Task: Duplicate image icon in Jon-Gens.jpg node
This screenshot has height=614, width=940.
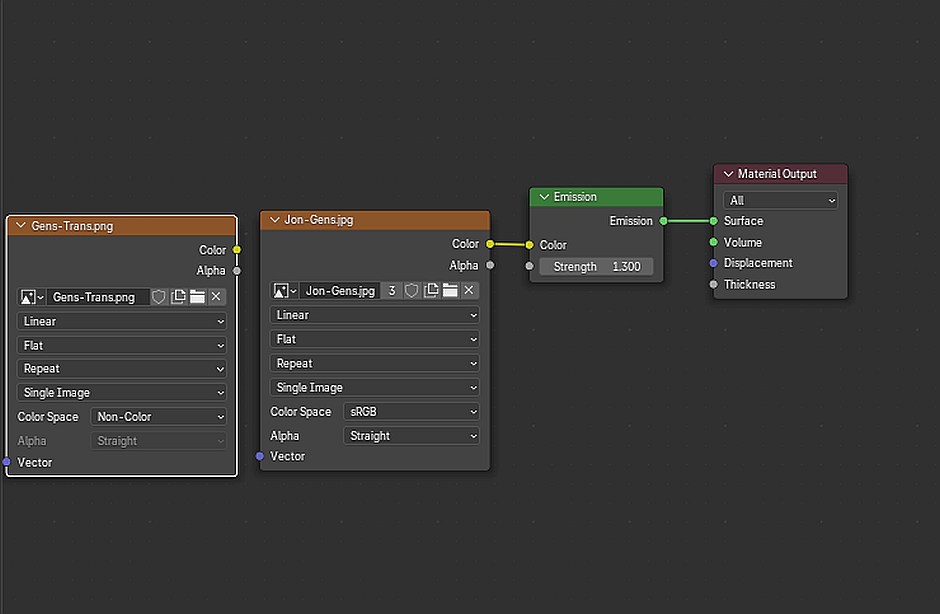Action: point(431,291)
